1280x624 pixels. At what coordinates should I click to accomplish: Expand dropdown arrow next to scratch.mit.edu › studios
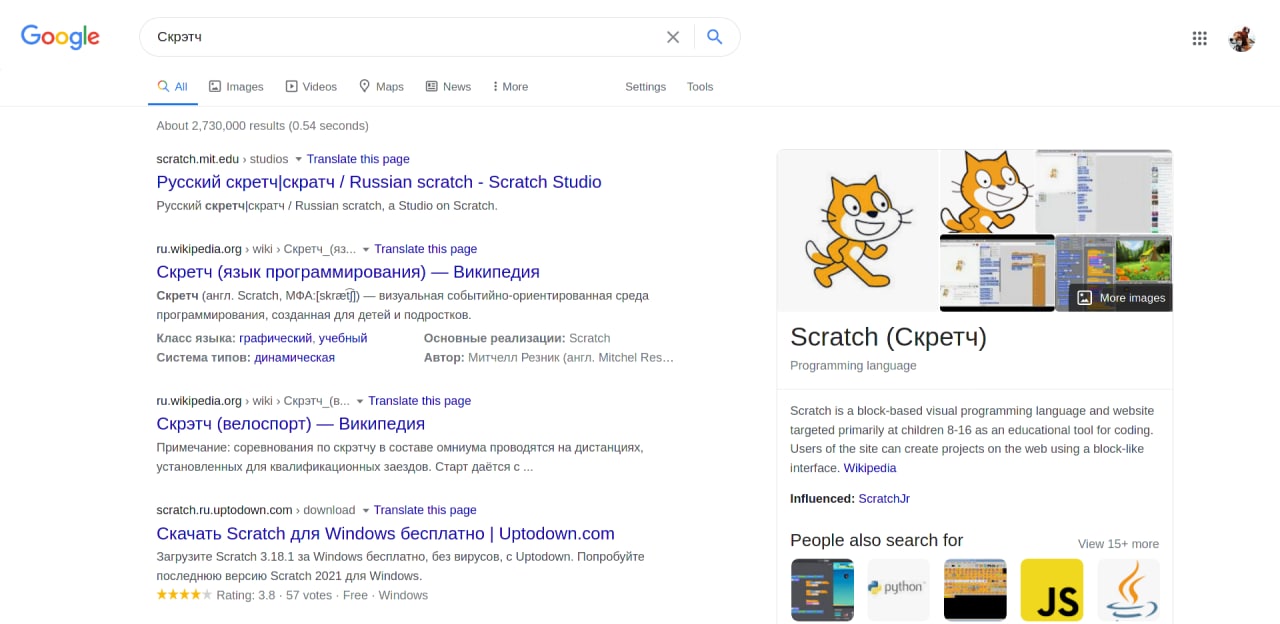(x=297, y=160)
